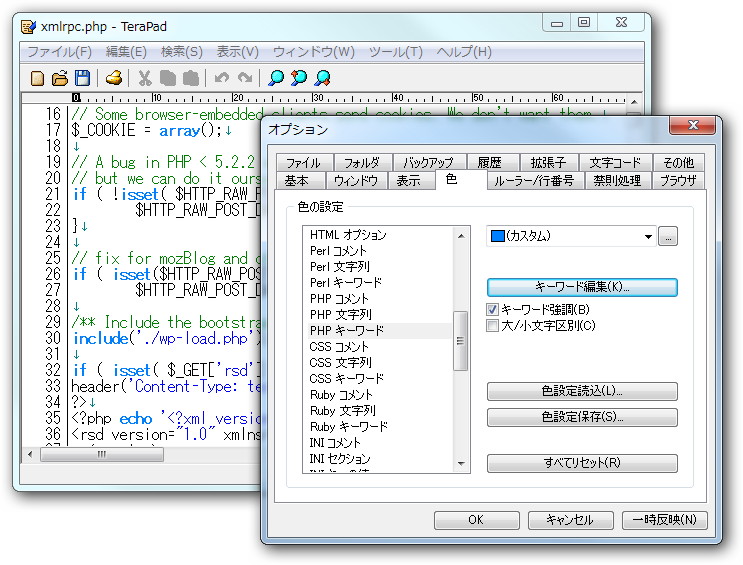The image size is (743, 565).
Task: Switch to the バックアップ tab
Action: pos(429,163)
